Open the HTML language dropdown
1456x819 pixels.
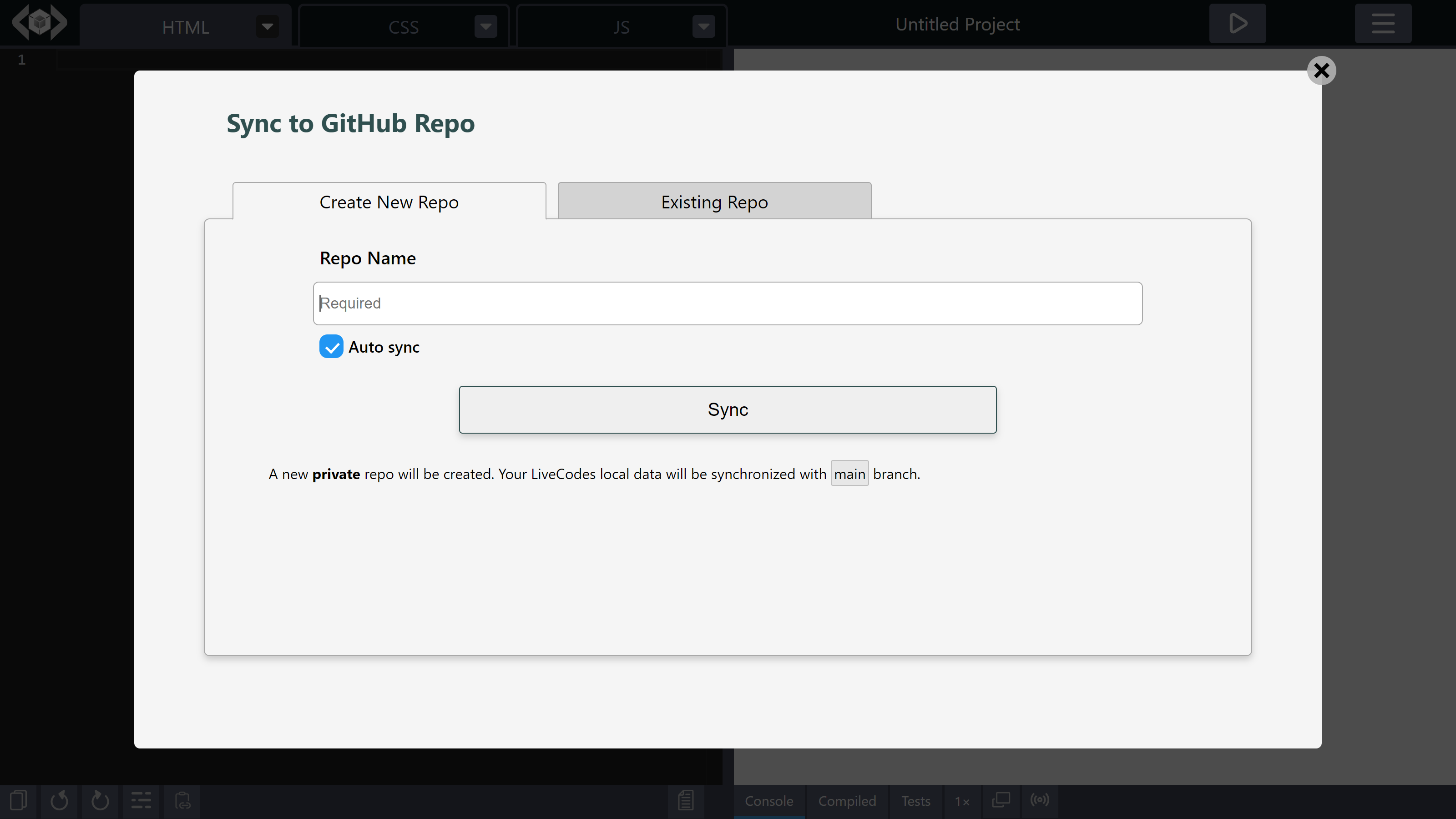tap(267, 26)
